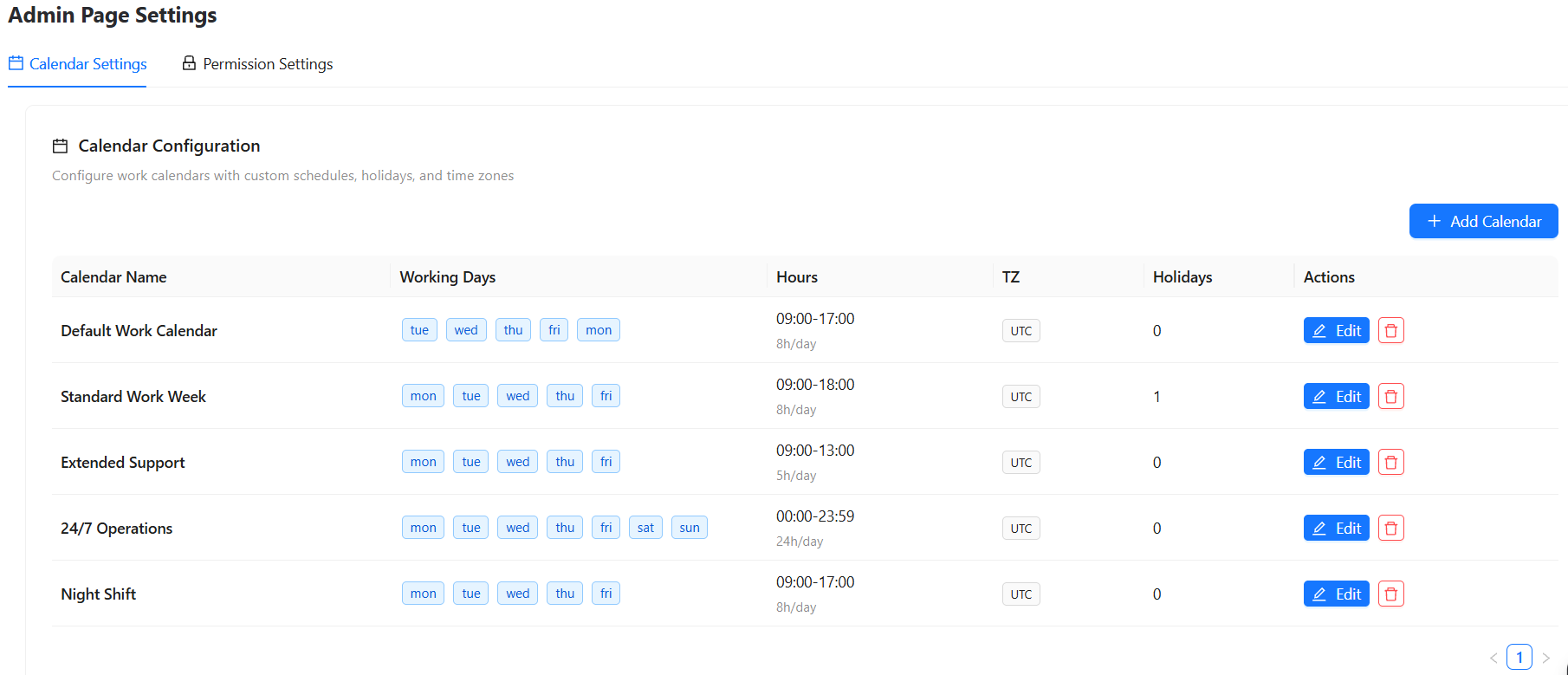
Task: Click the 5h/day text
Action: tap(796, 476)
